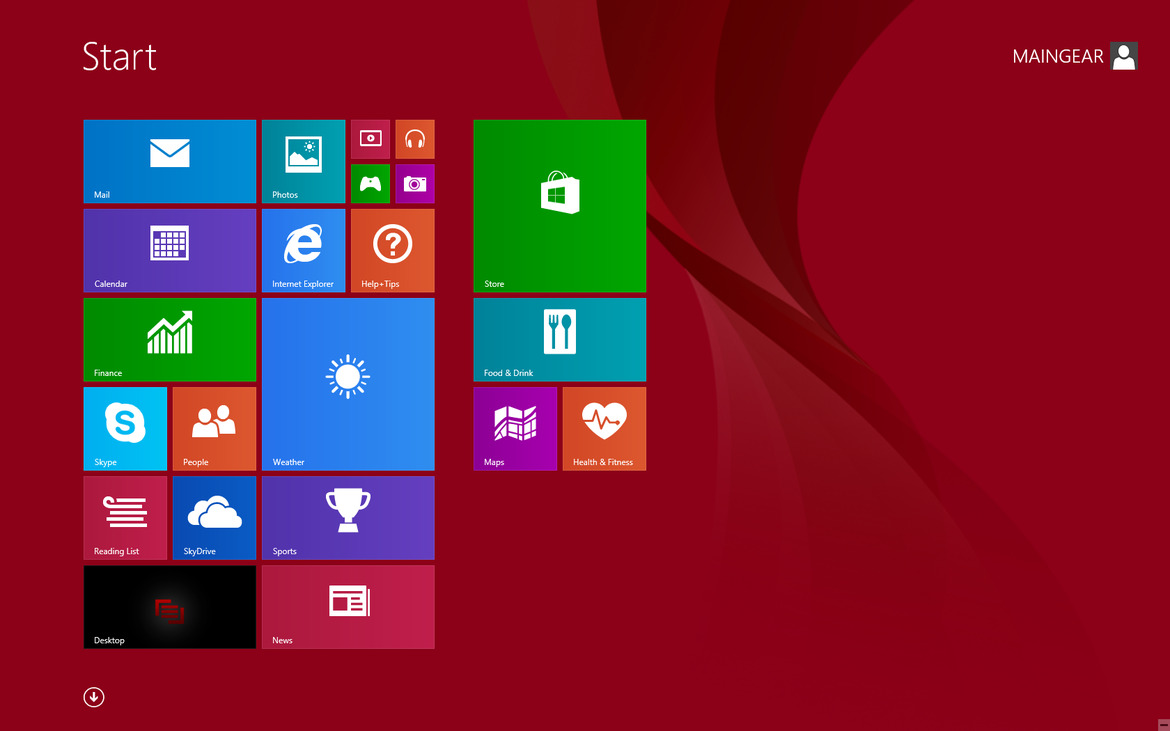
Task: Open the Help+Tips tile
Action: [392, 251]
